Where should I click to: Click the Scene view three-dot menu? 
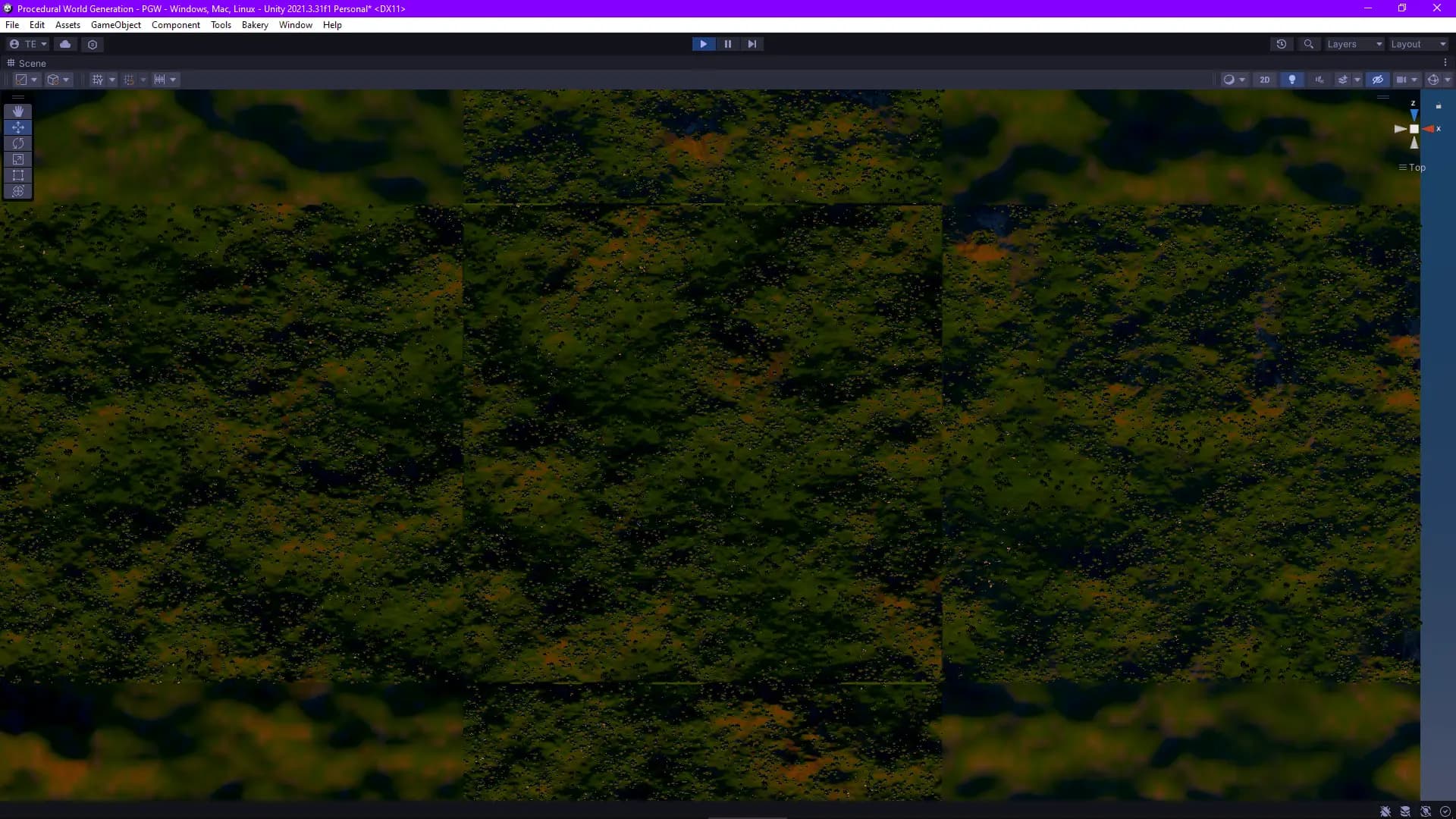click(x=1445, y=63)
